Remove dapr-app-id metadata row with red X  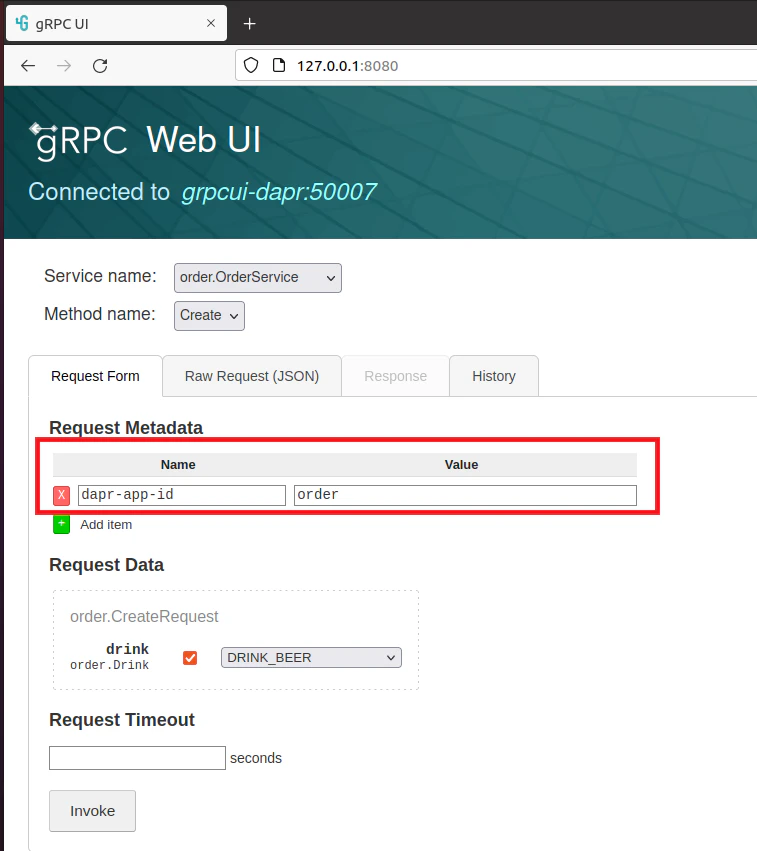click(x=61, y=495)
